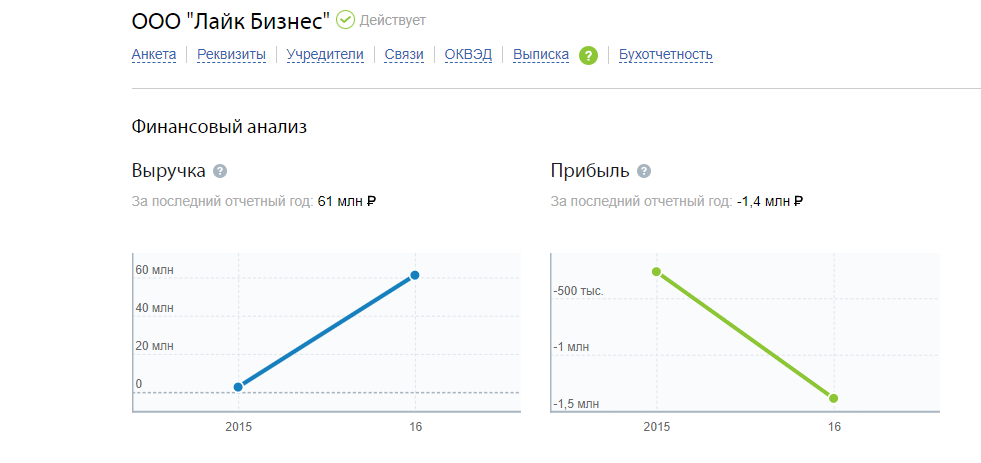The width and height of the screenshot is (981, 463).
Task: Select the ОКВЭД link
Action: (469, 55)
